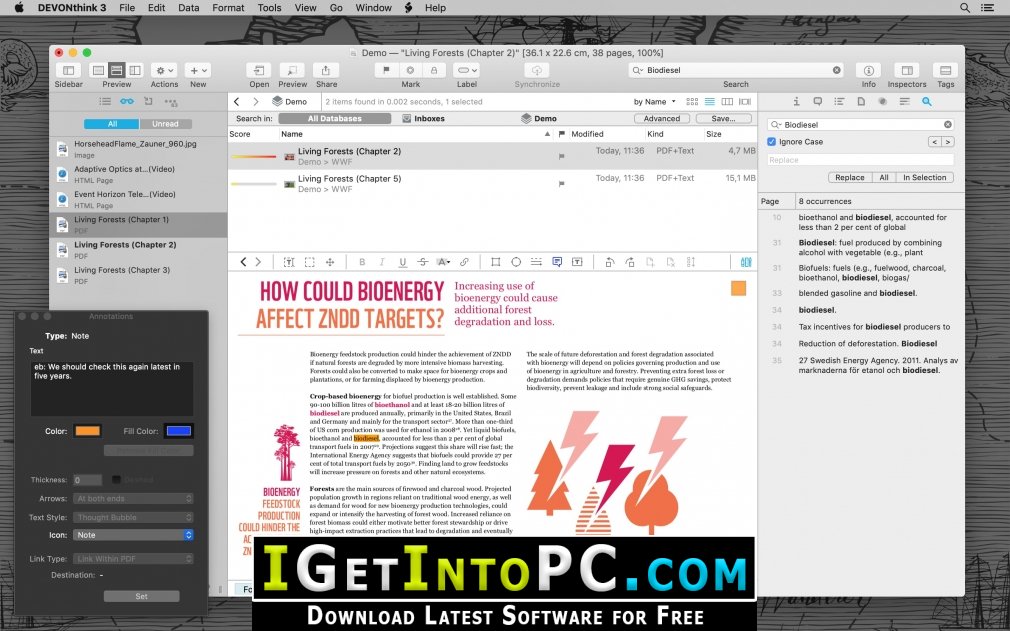Click the Sidebar toolbar icon
The image size is (1010, 631).
click(68, 70)
